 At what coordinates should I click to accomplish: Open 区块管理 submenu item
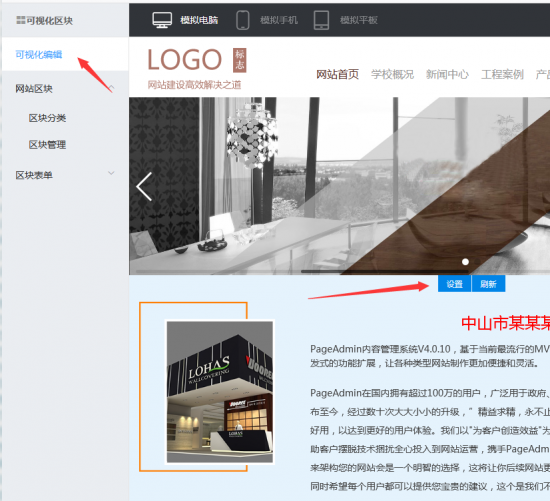click(x=47, y=145)
